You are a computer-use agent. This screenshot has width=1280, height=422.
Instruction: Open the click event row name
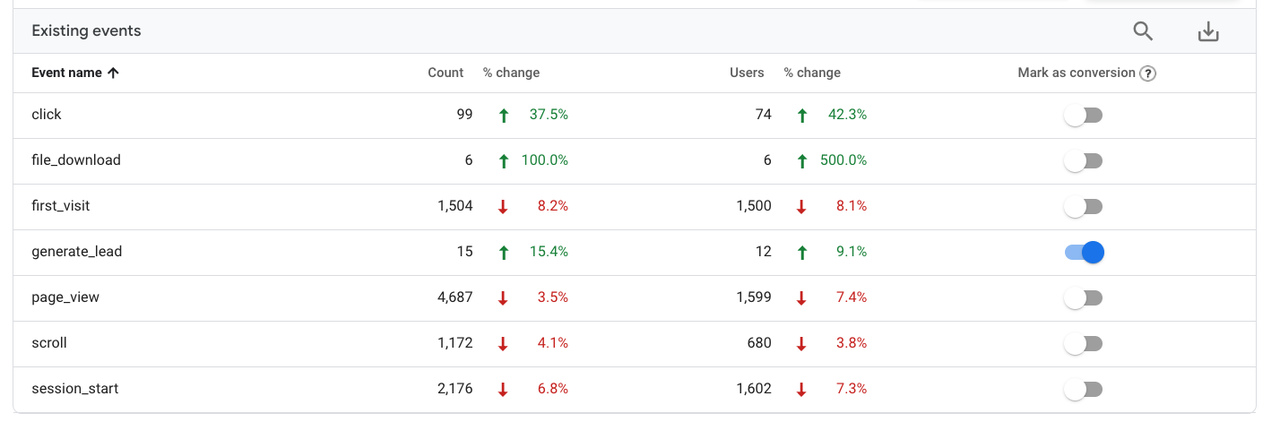[x=47, y=114]
